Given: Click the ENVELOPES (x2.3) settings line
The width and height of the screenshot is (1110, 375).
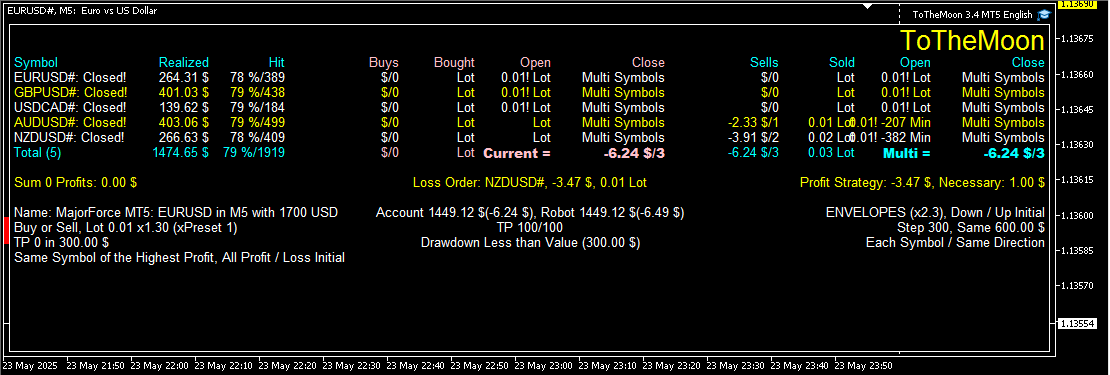Looking at the screenshot, I should (x=935, y=212).
